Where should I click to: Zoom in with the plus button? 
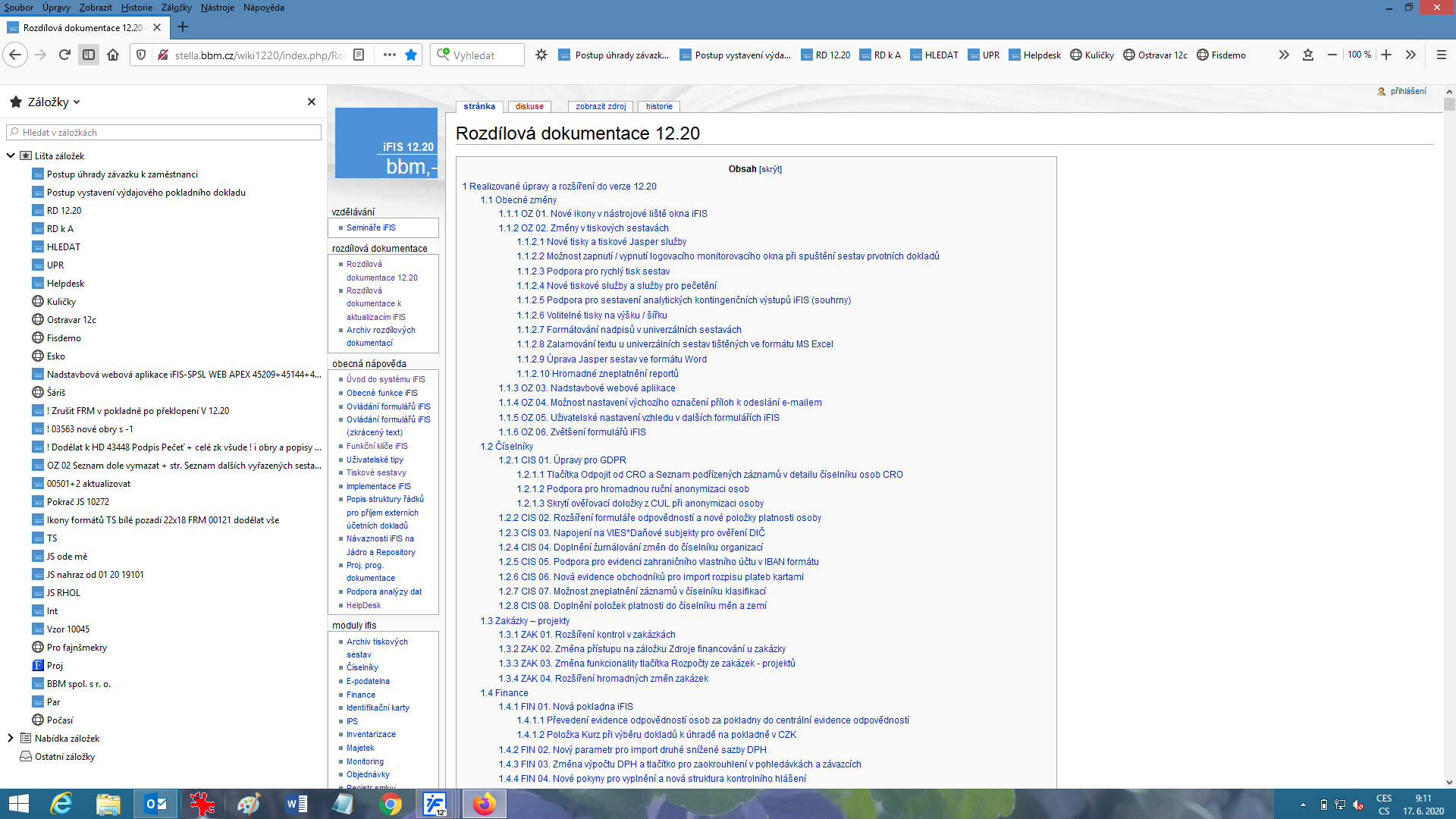click(x=1386, y=55)
